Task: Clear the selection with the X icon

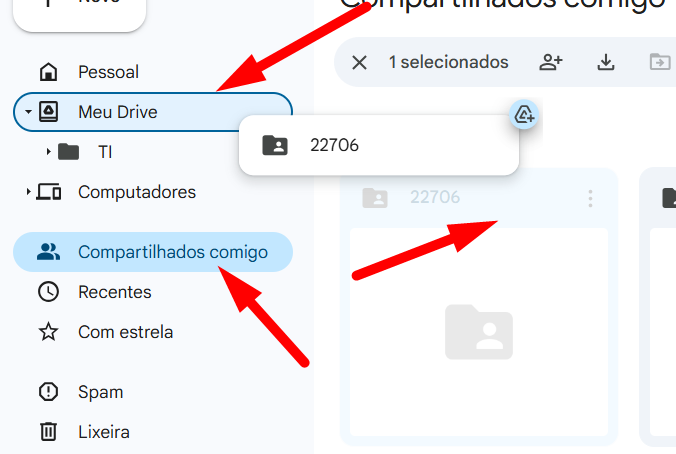Action: [x=360, y=63]
